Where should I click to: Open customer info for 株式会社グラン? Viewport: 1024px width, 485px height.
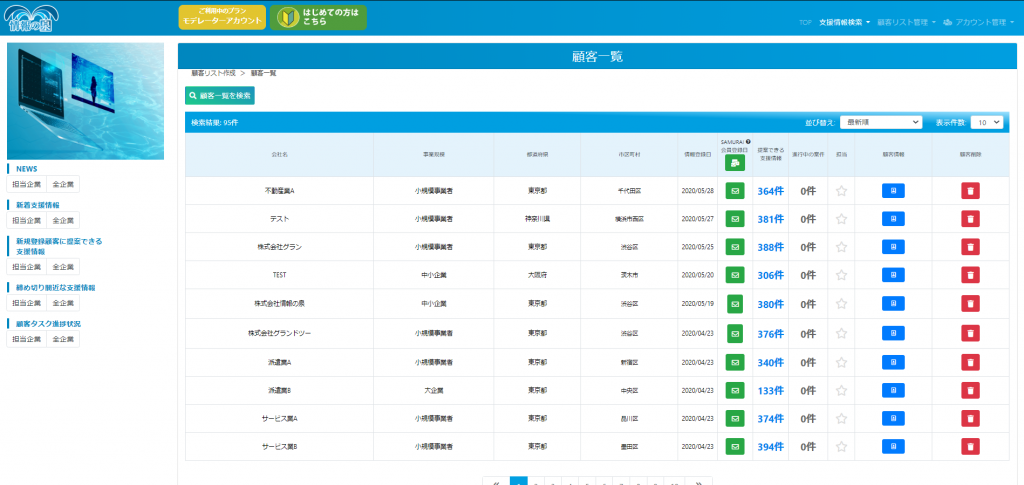click(x=893, y=247)
